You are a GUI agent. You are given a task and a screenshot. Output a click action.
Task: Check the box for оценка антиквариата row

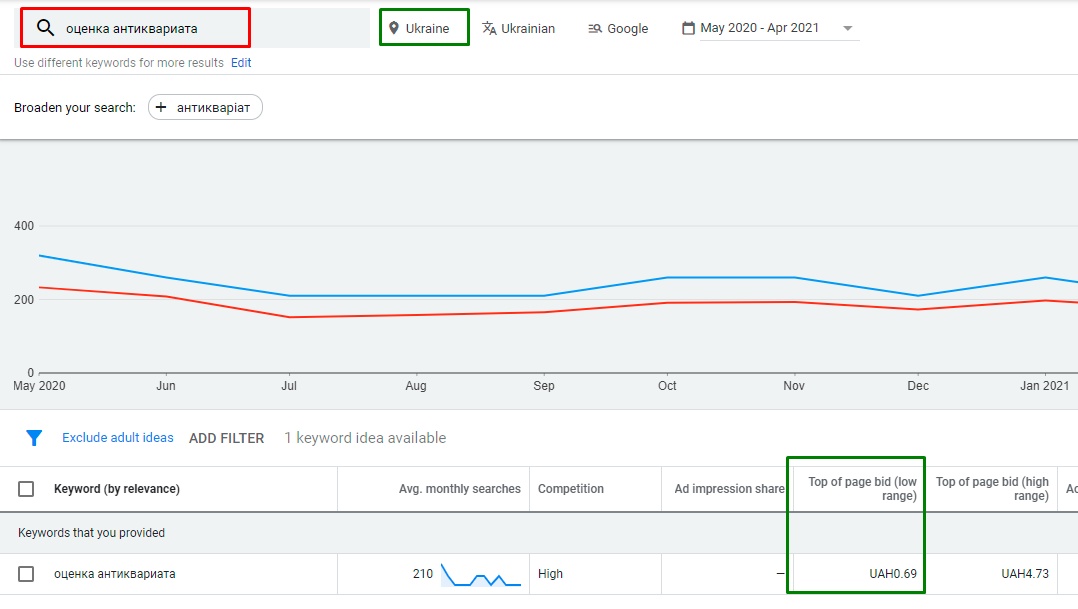[x=26, y=574]
